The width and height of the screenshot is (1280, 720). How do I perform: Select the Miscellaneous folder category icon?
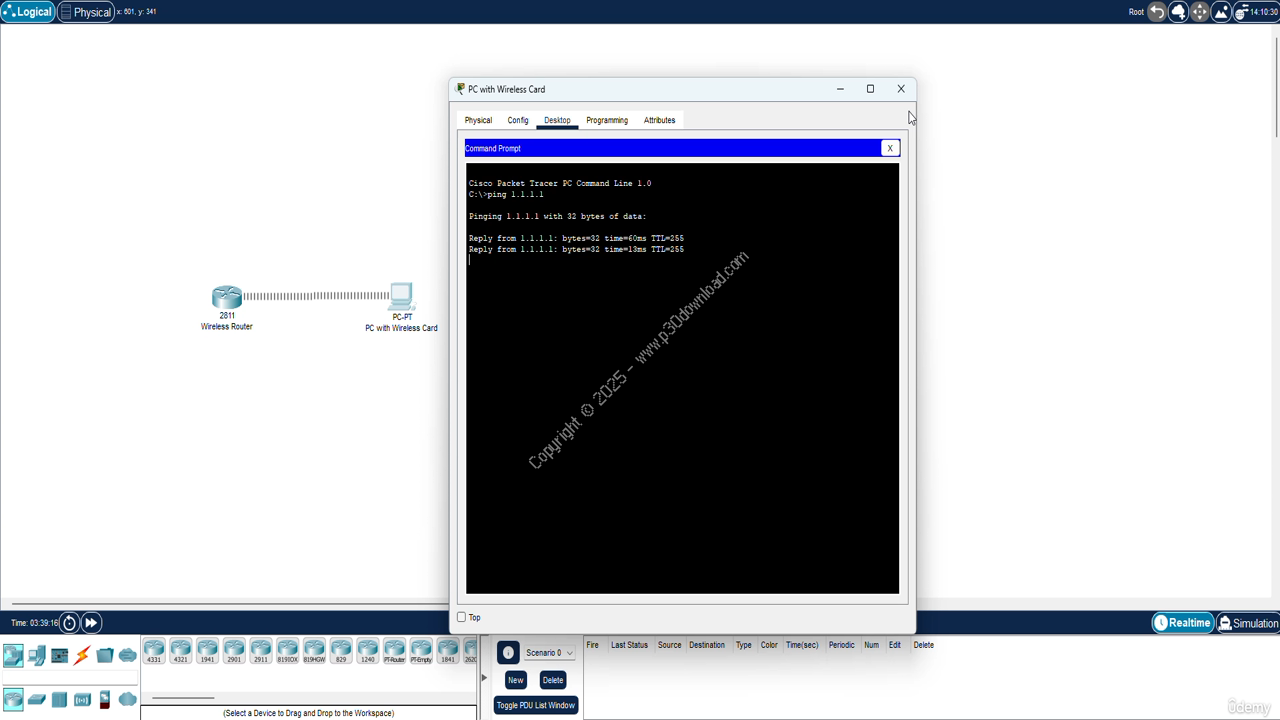105,656
